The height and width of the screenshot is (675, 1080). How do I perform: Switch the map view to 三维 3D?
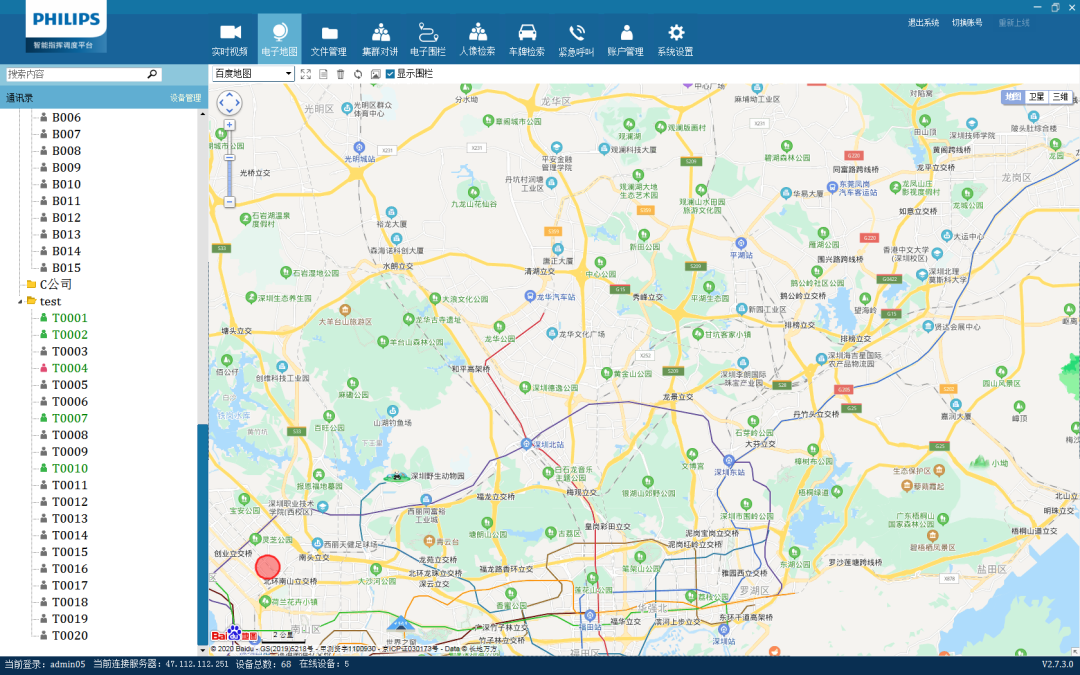1059,97
